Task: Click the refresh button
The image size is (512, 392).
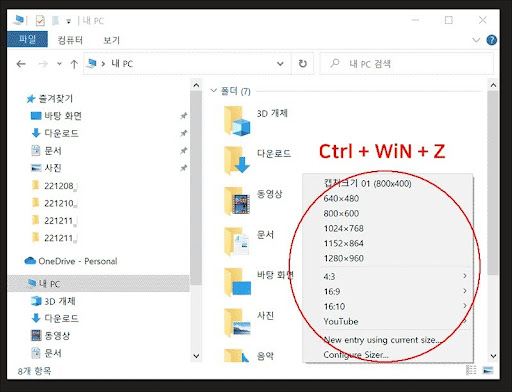Action: point(302,64)
